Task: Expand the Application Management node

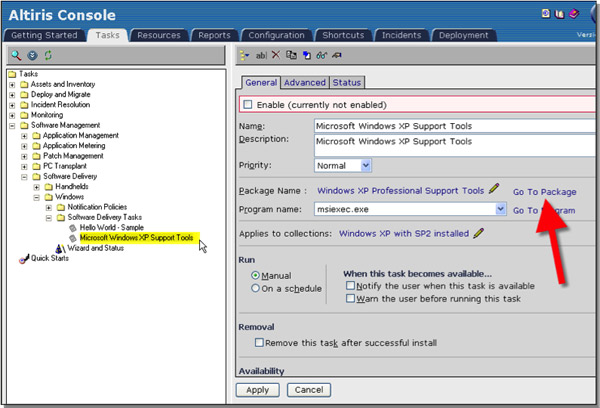Action: (24, 136)
